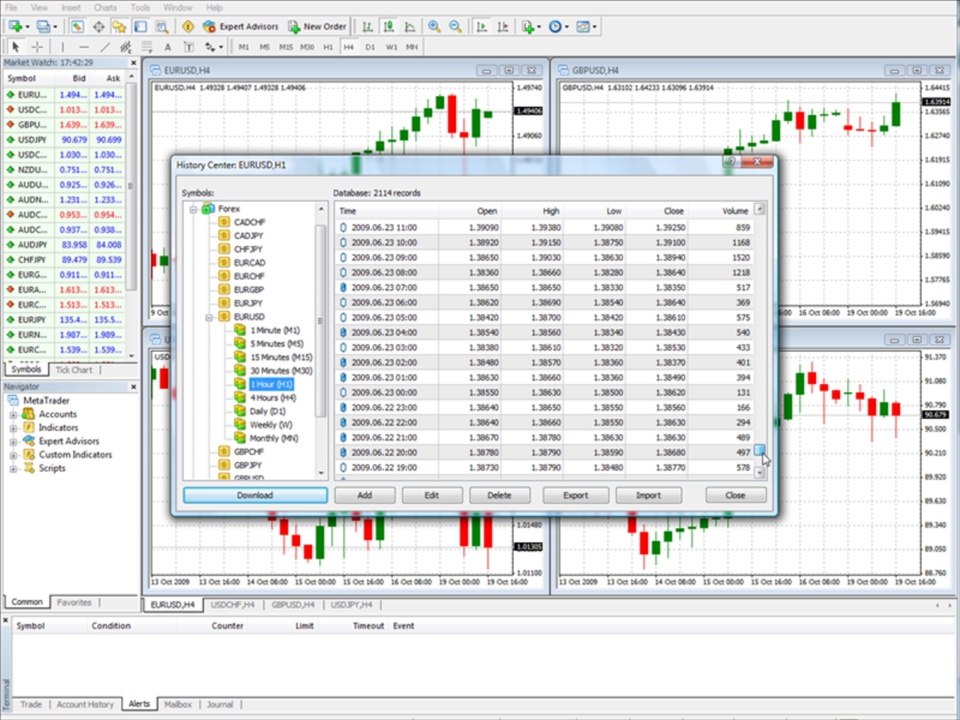This screenshot has width=960, height=720.
Task: Switch chart to MN timeframe
Action: click(x=412, y=47)
